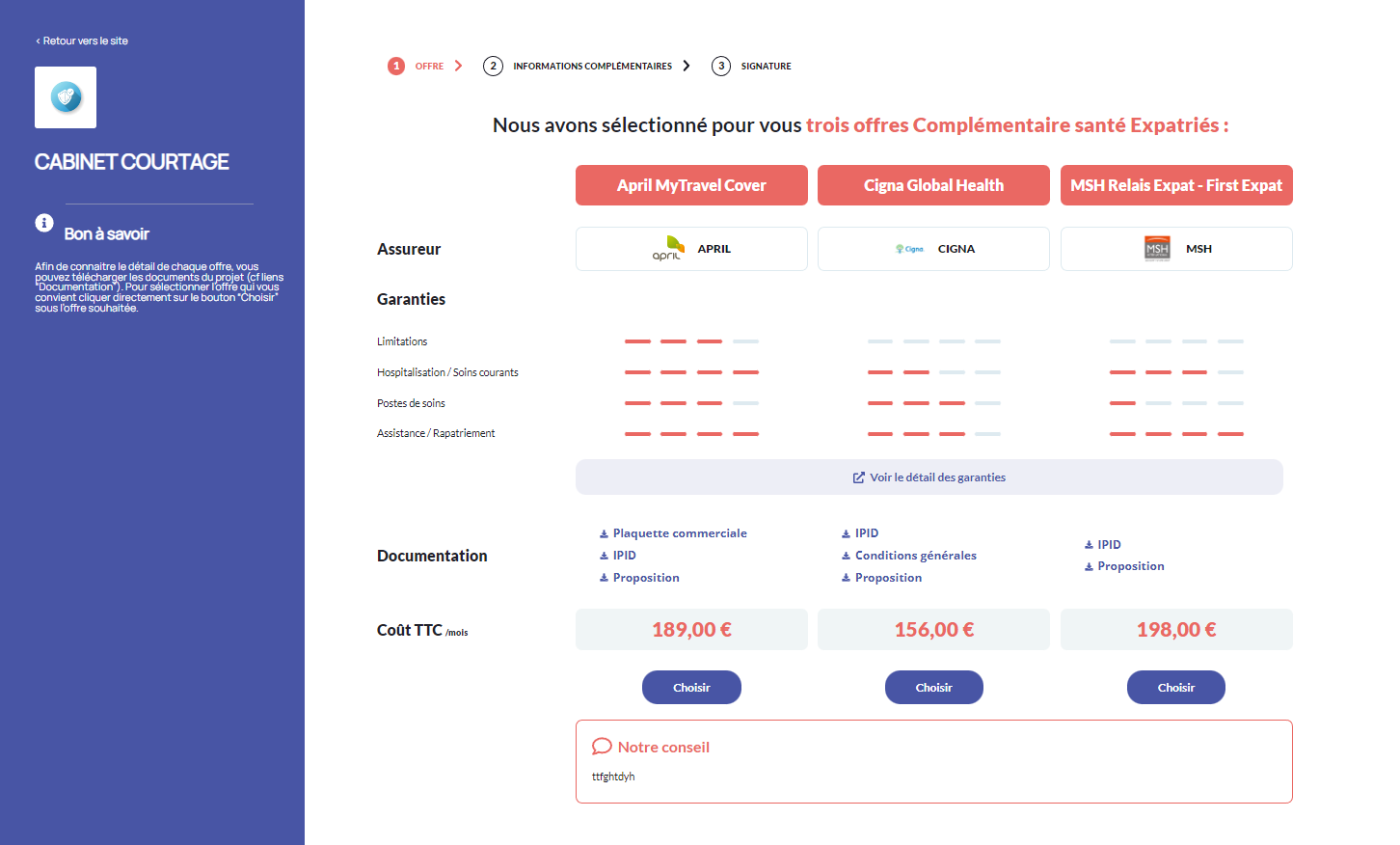
Task: Download April's Plaquette commerciale document
Action: (x=679, y=533)
